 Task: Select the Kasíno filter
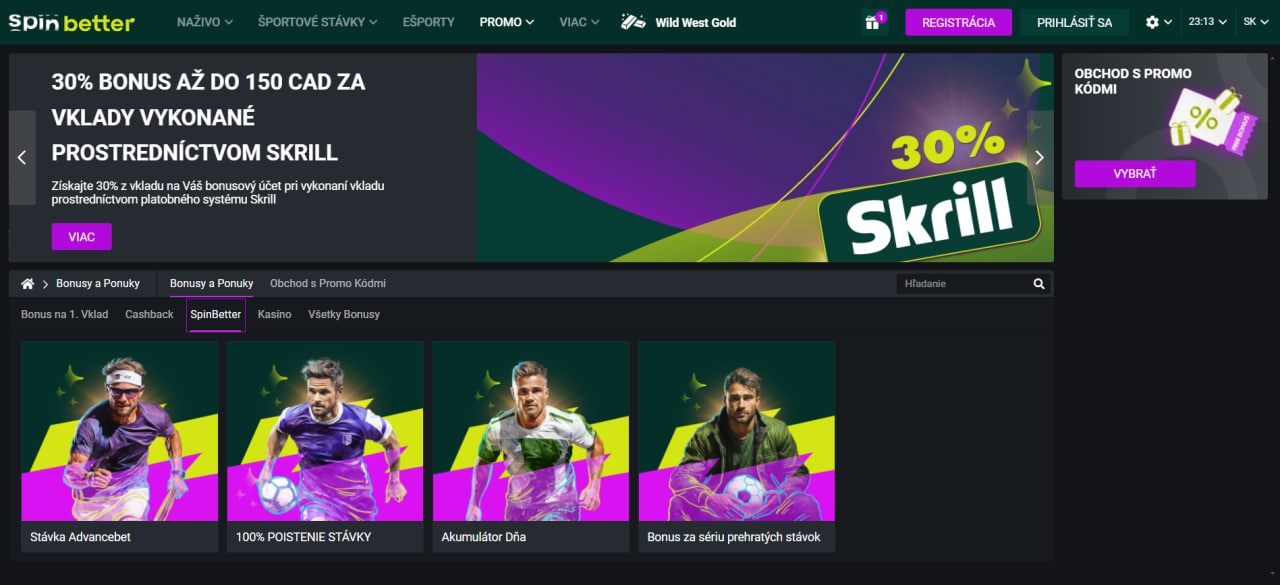[x=275, y=314]
